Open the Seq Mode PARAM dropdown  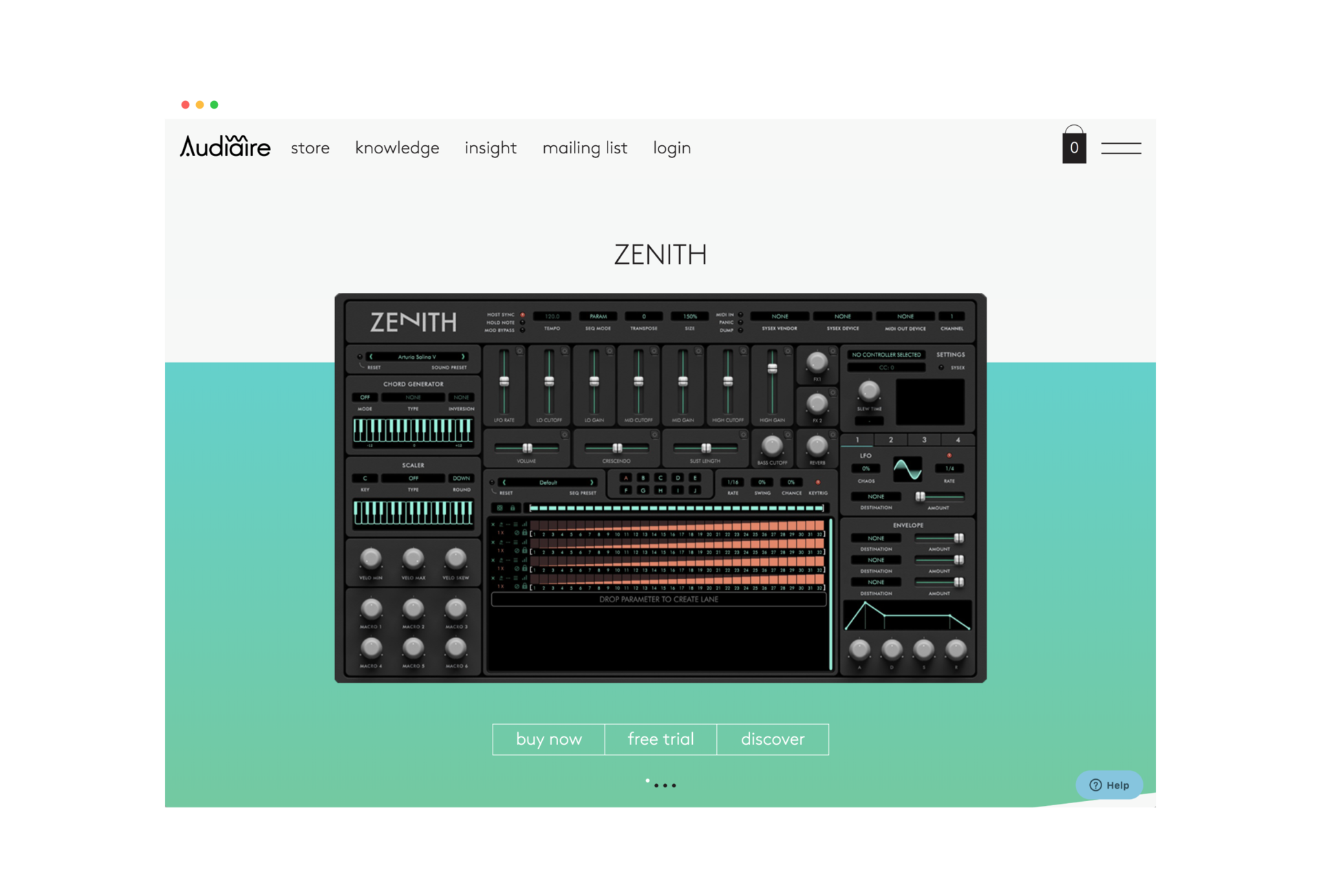click(x=598, y=316)
